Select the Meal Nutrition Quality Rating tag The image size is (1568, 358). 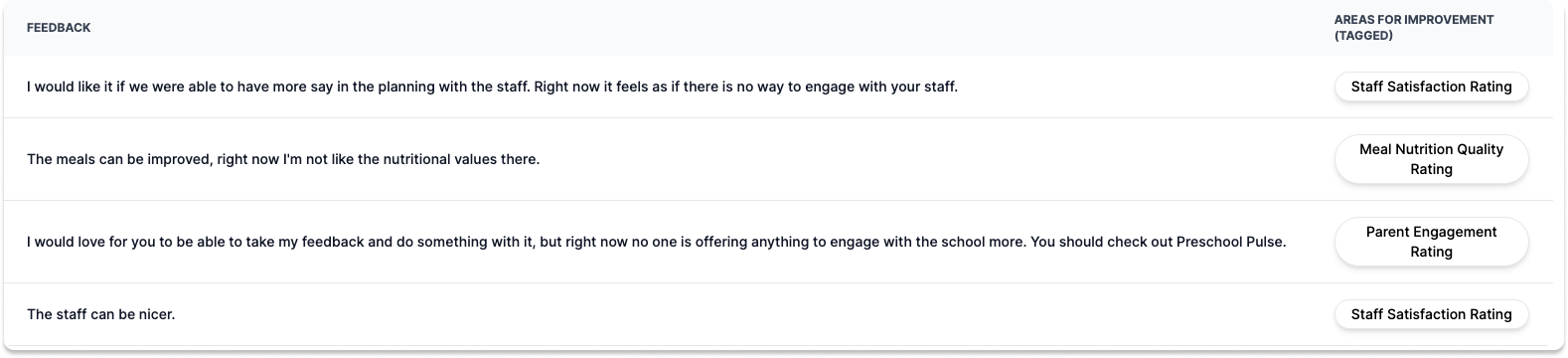click(x=1431, y=159)
